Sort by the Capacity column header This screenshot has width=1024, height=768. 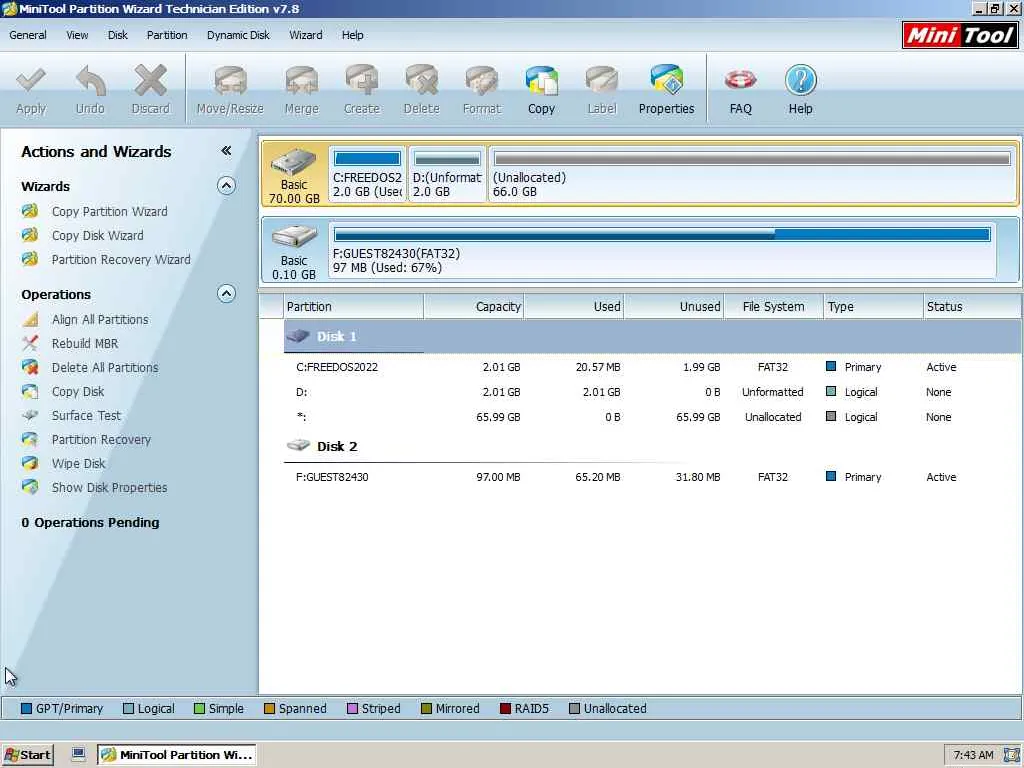(x=473, y=307)
